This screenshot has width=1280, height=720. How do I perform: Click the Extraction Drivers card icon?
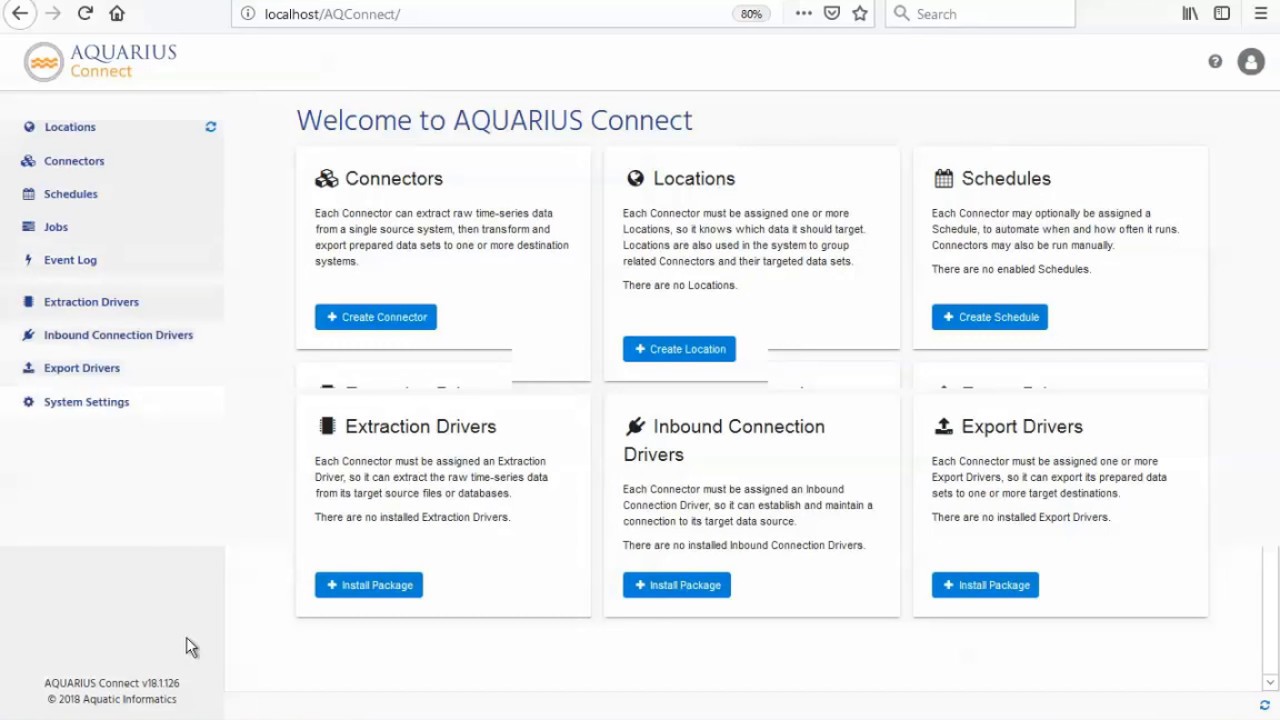click(x=327, y=426)
